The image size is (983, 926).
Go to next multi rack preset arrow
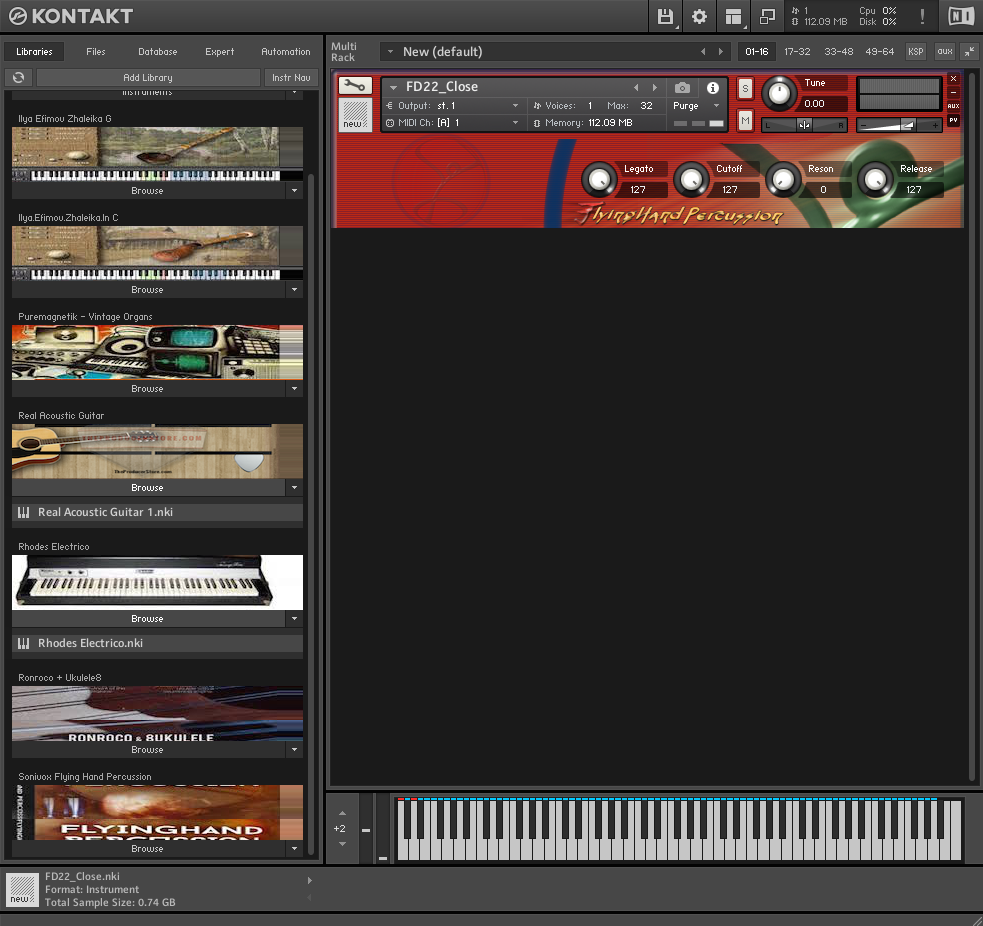721,52
